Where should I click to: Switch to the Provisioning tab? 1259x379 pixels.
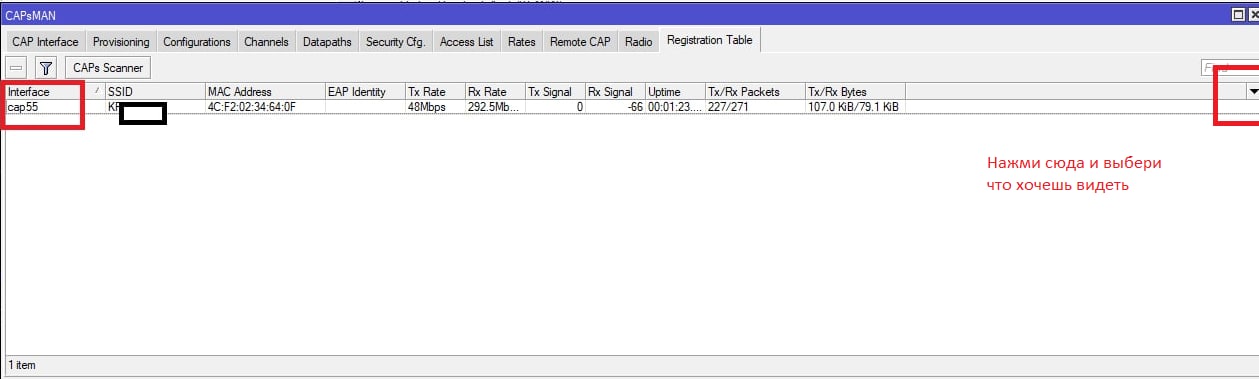(121, 42)
